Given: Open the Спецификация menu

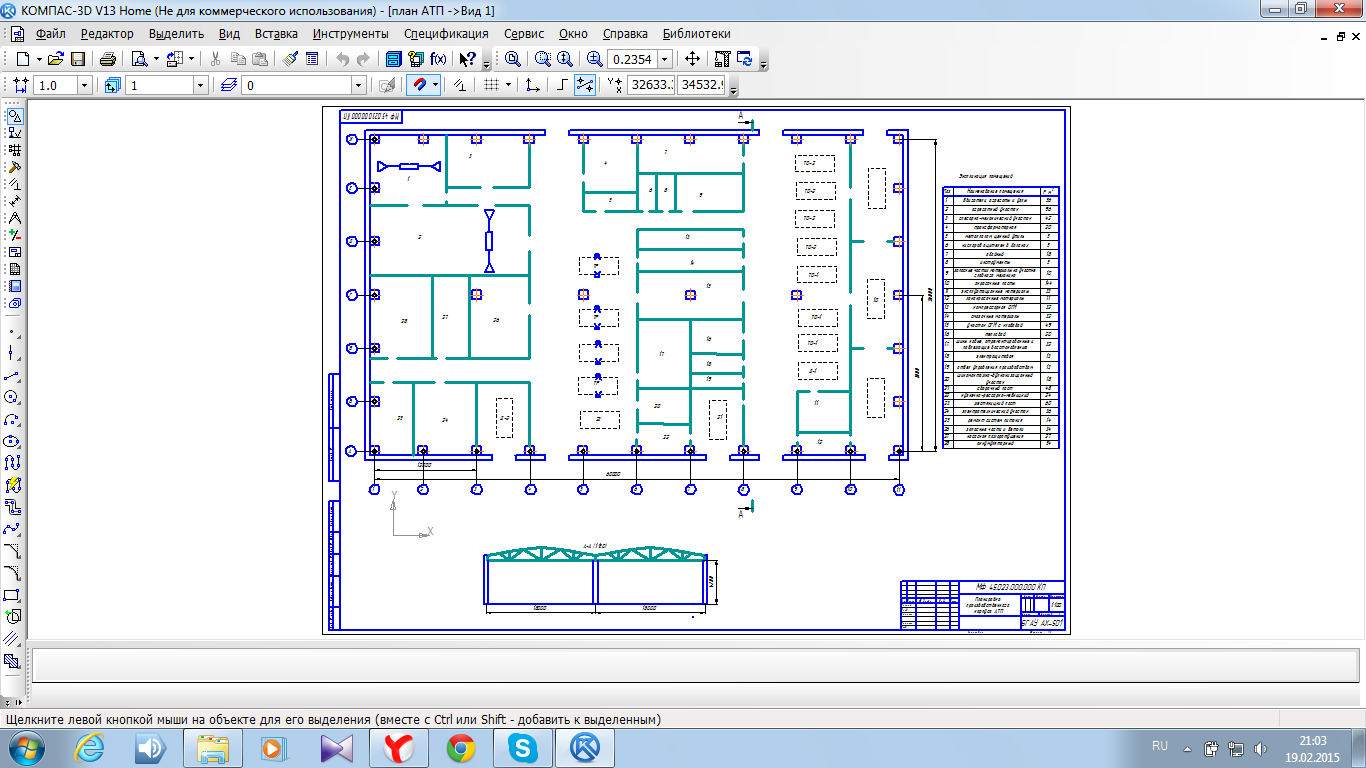Looking at the screenshot, I should click(x=446, y=33).
